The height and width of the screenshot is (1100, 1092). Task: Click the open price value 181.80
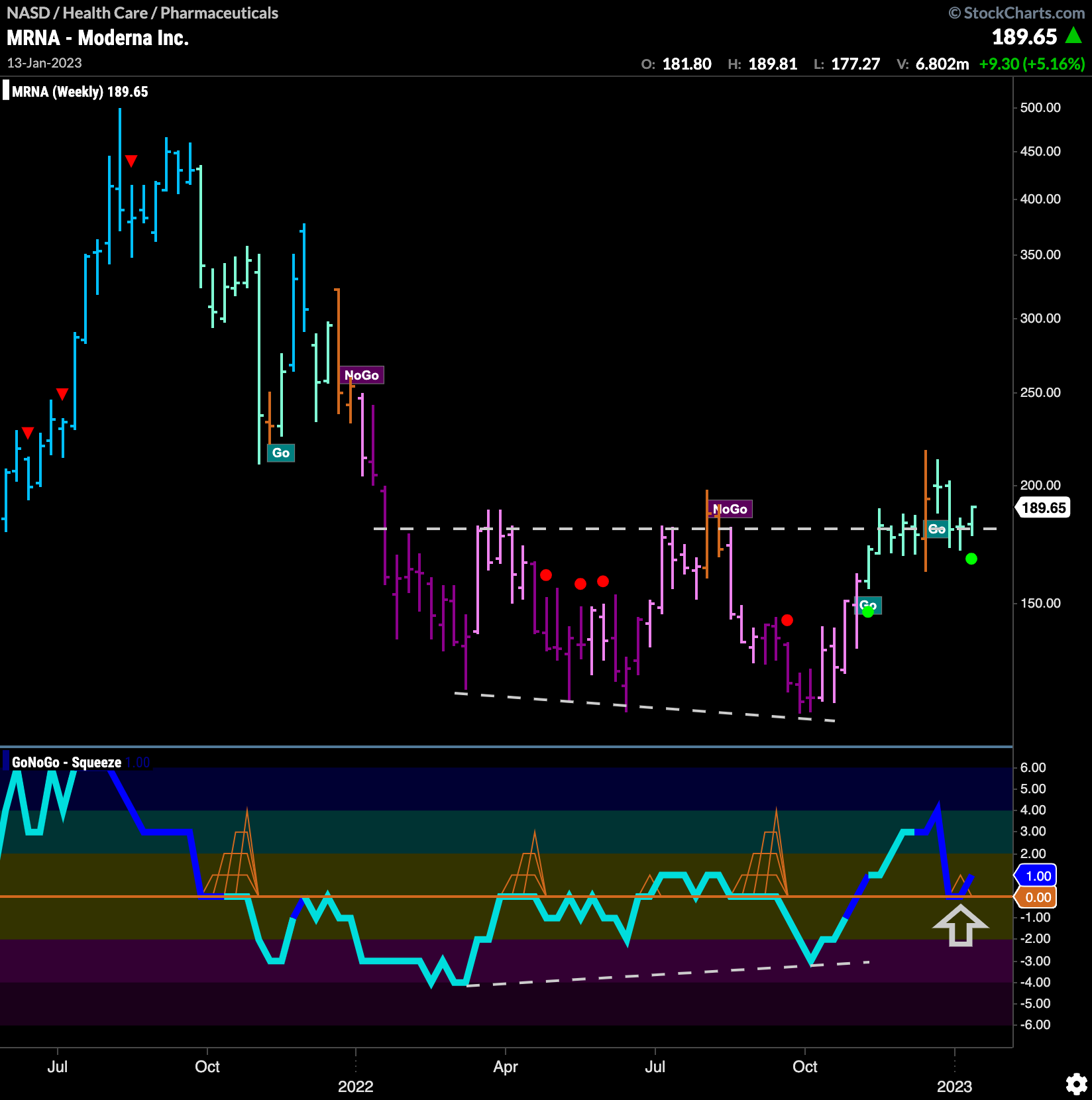[687, 64]
